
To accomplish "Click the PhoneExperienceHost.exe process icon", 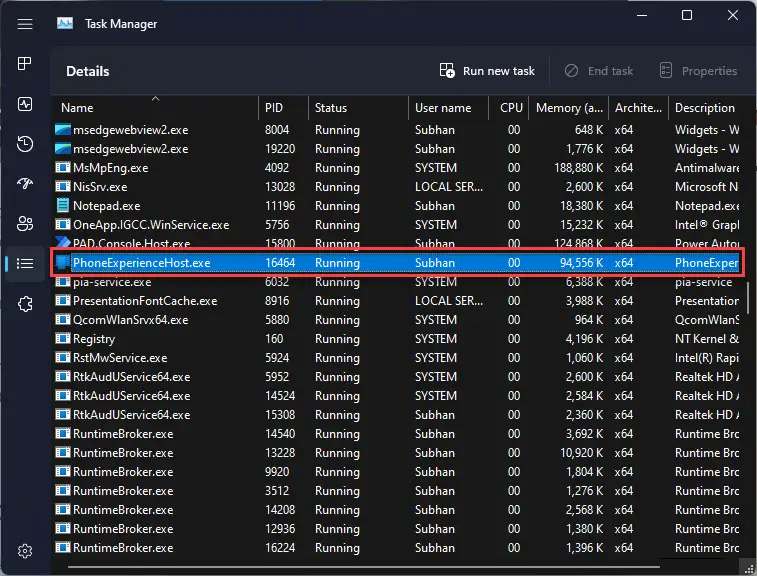I will coord(63,263).
